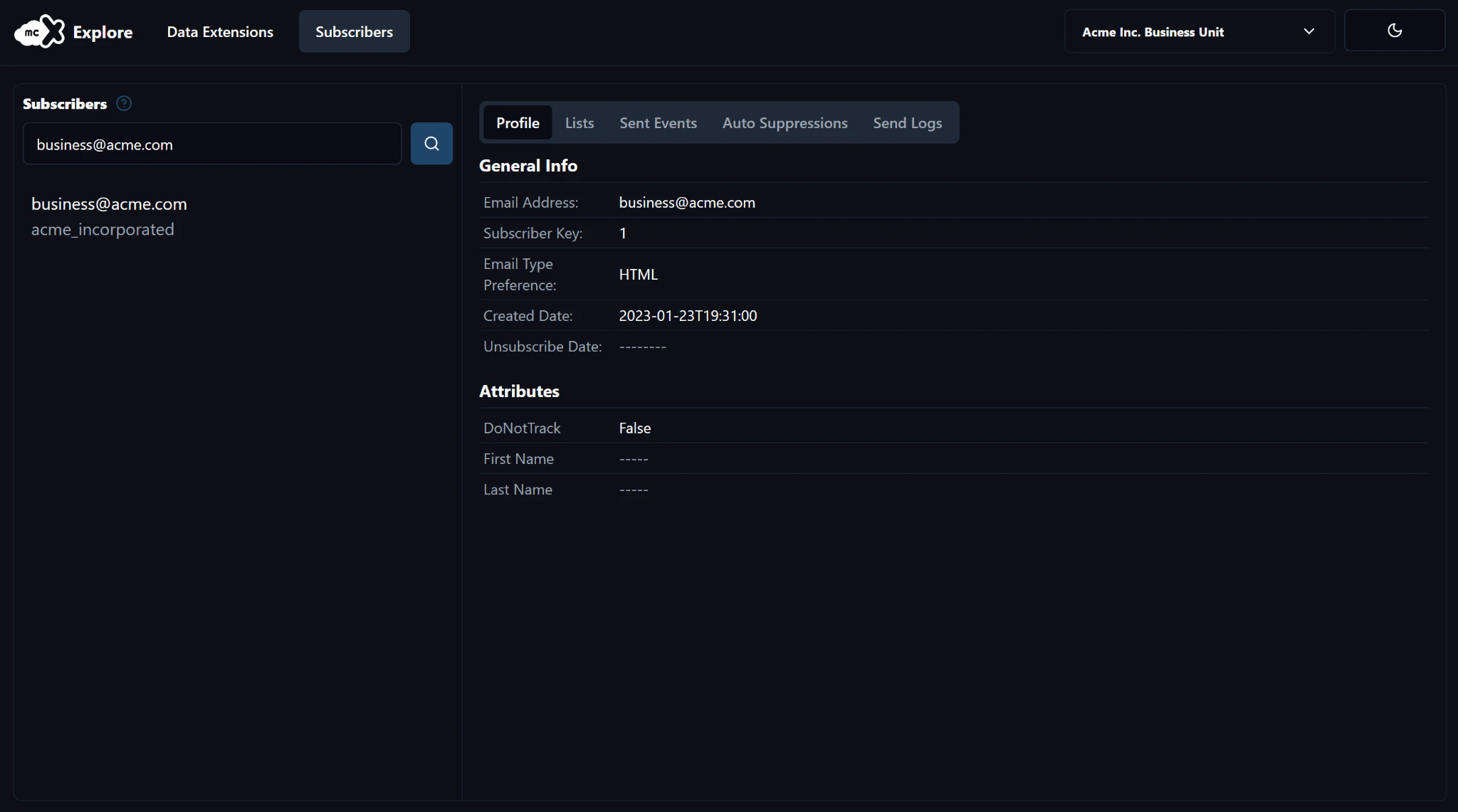
Task: Click the Email Address value business@acme.com
Action: pyautogui.click(x=687, y=203)
